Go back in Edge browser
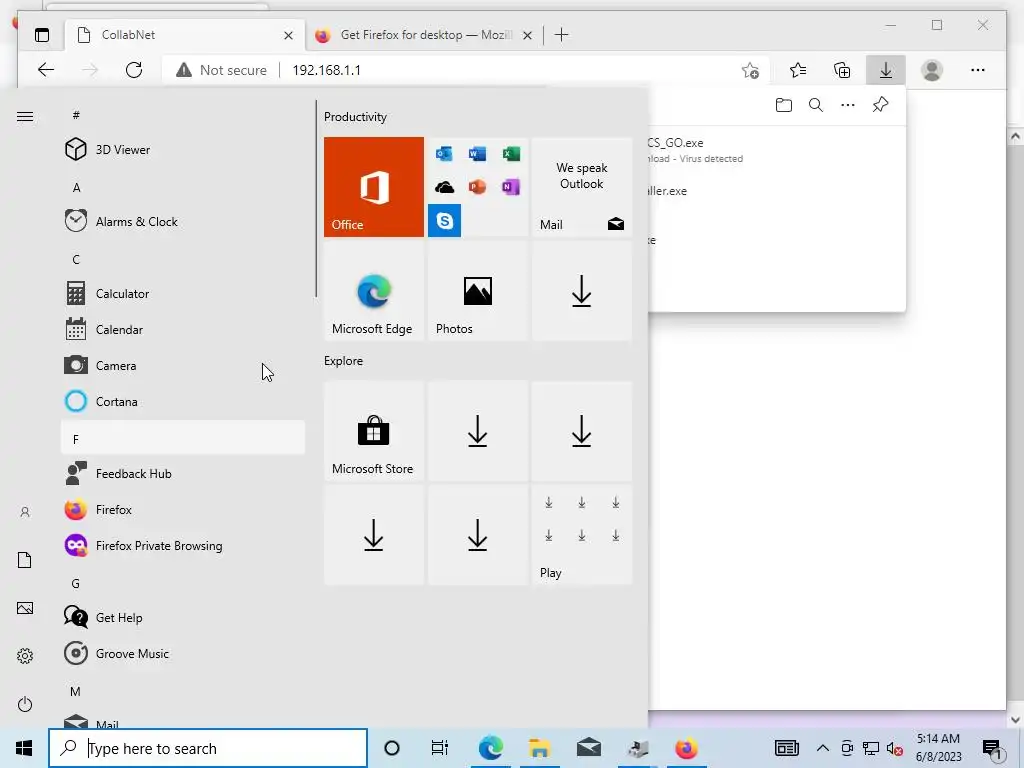This screenshot has width=1024, height=768. coord(46,70)
